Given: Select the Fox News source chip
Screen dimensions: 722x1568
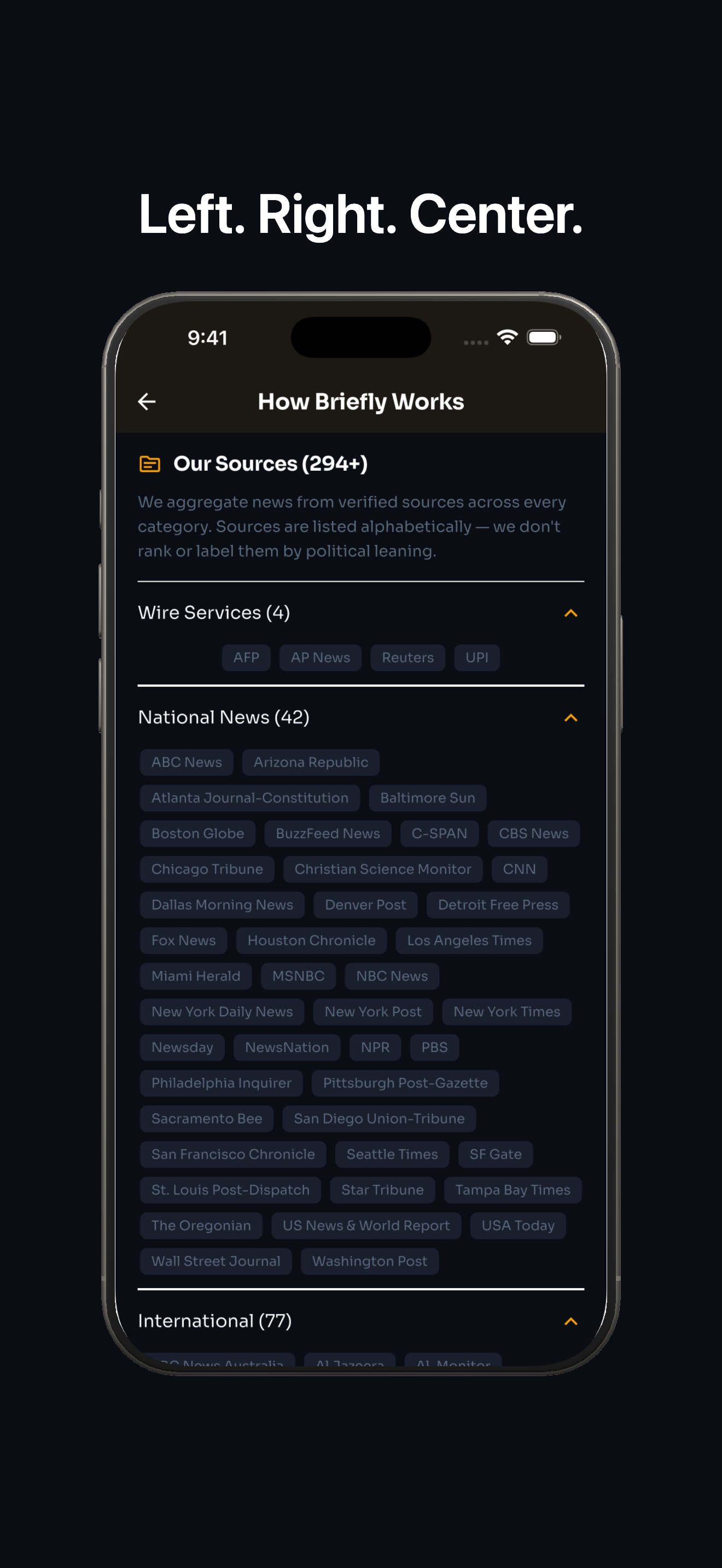Looking at the screenshot, I should (x=183, y=940).
